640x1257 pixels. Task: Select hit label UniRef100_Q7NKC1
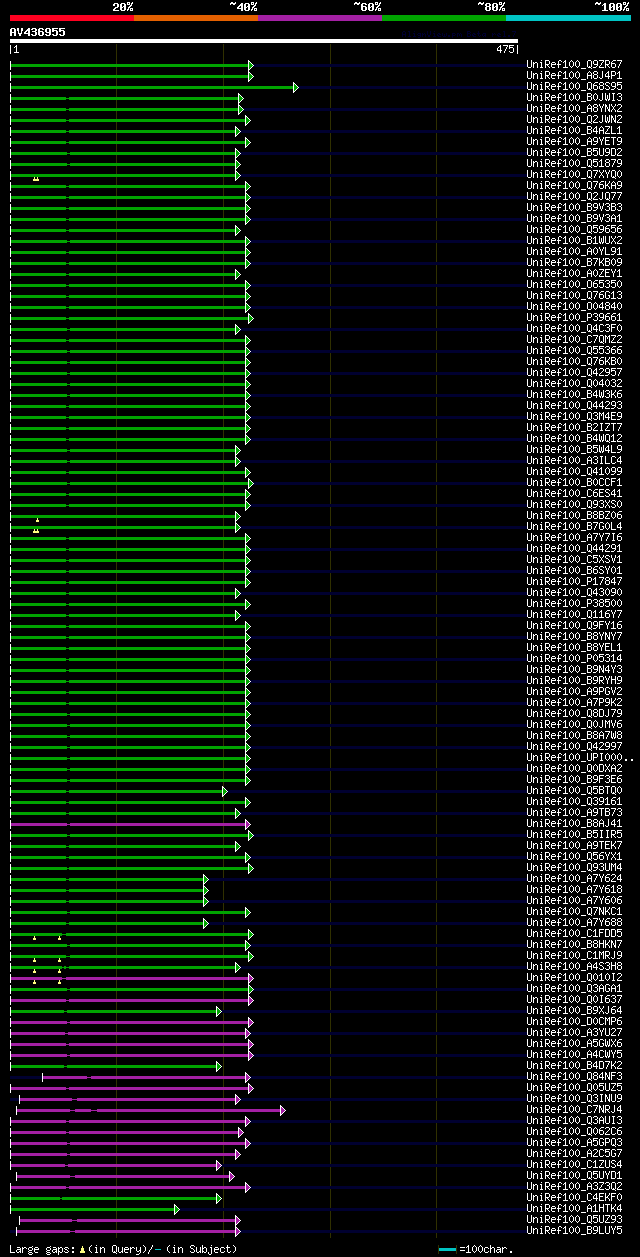[x=574, y=911]
